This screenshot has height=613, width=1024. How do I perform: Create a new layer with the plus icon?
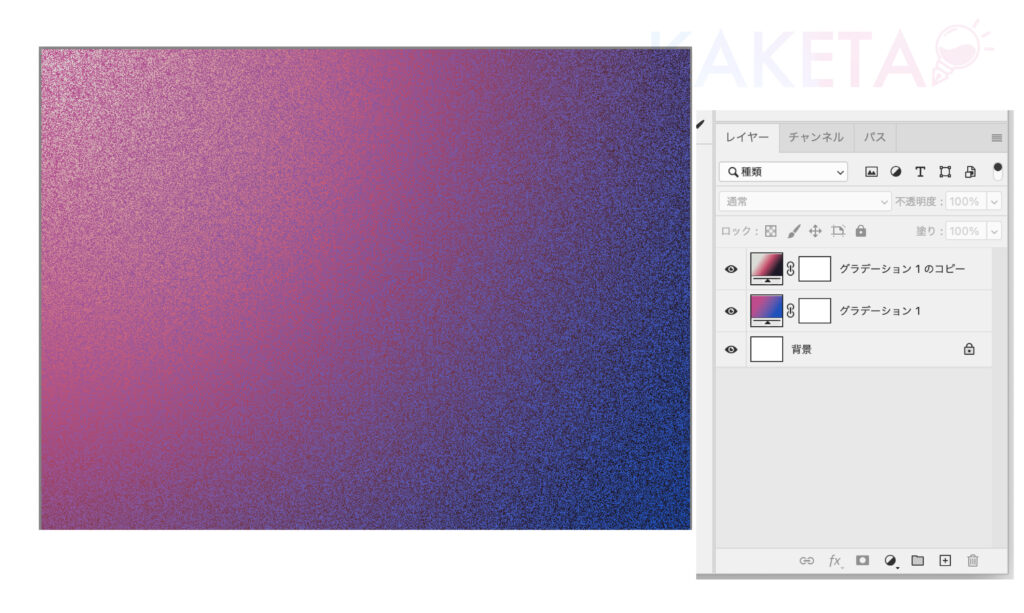click(x=945, y=561)
